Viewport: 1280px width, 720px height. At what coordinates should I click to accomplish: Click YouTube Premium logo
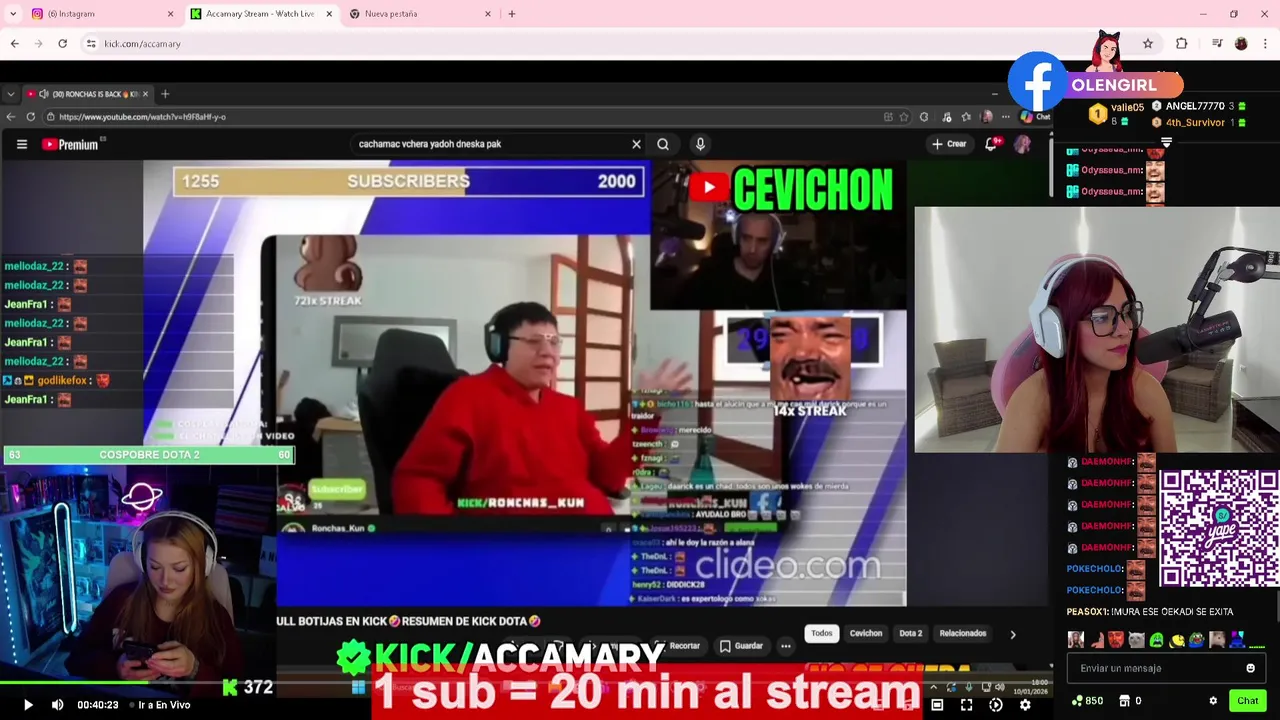(x=70, y=145)
